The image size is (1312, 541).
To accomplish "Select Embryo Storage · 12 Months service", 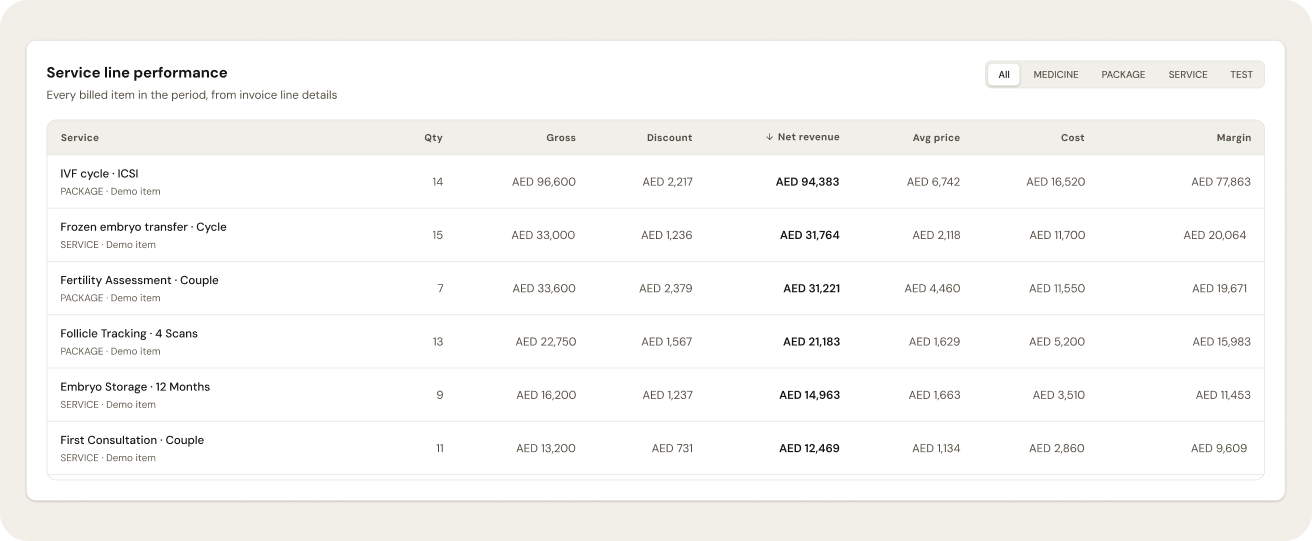I will pyautogui.click(x=135, y=387).
